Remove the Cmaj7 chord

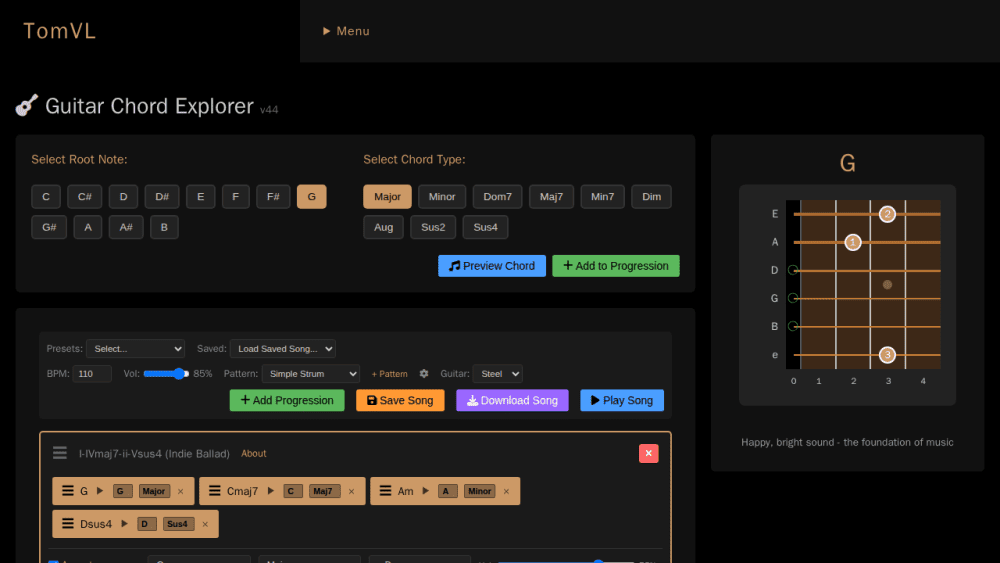[351, 492]
